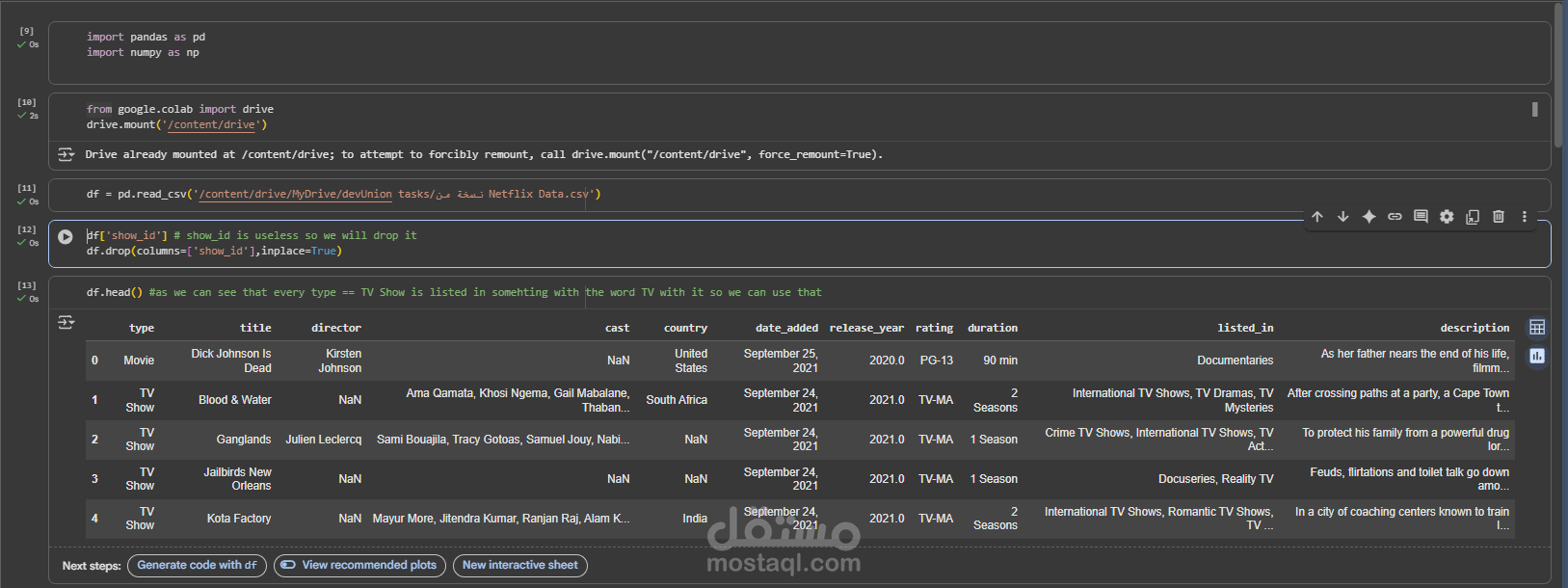Click 'Kota Factory' title cell

(239, 519)
